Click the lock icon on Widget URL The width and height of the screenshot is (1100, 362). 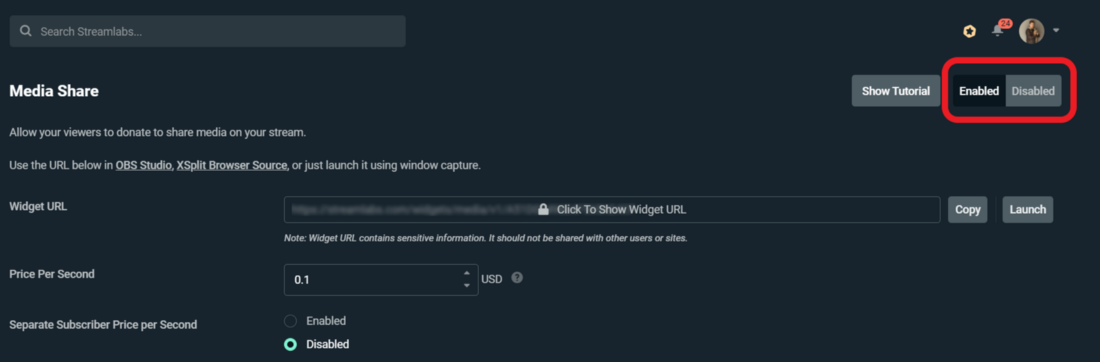[x=543, y=209]
